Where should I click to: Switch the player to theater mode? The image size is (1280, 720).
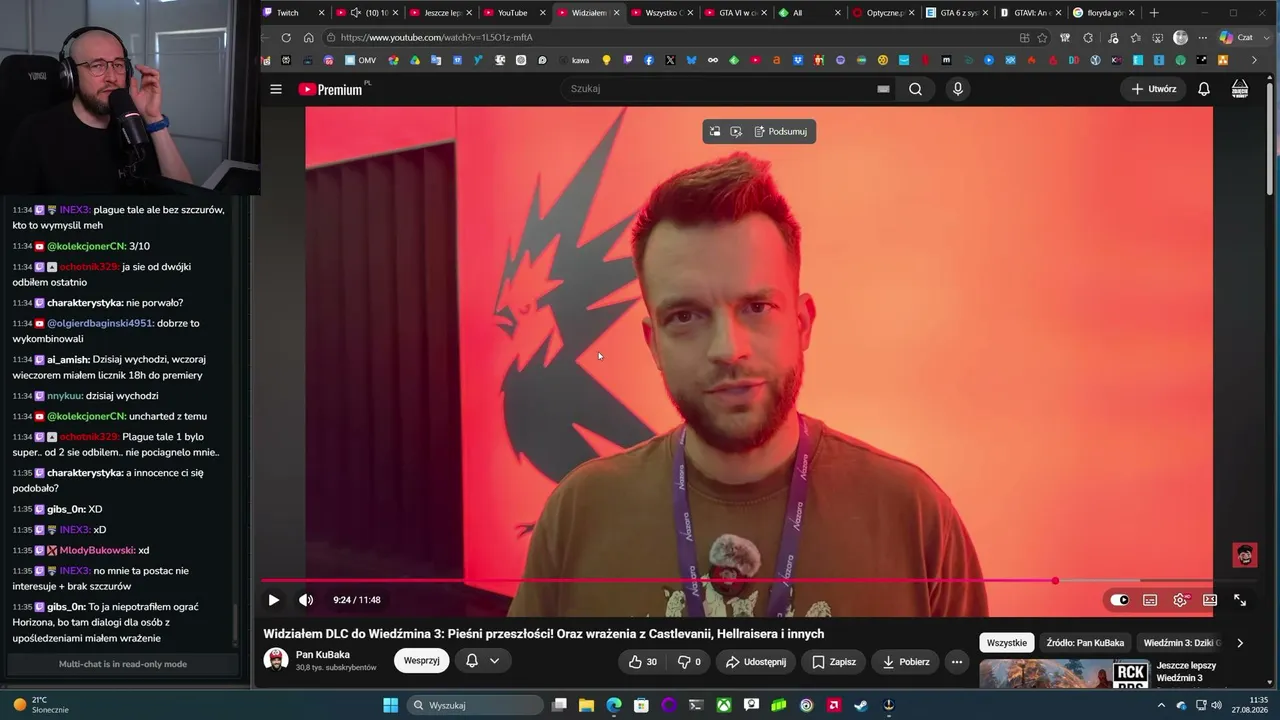[1210, 600]
